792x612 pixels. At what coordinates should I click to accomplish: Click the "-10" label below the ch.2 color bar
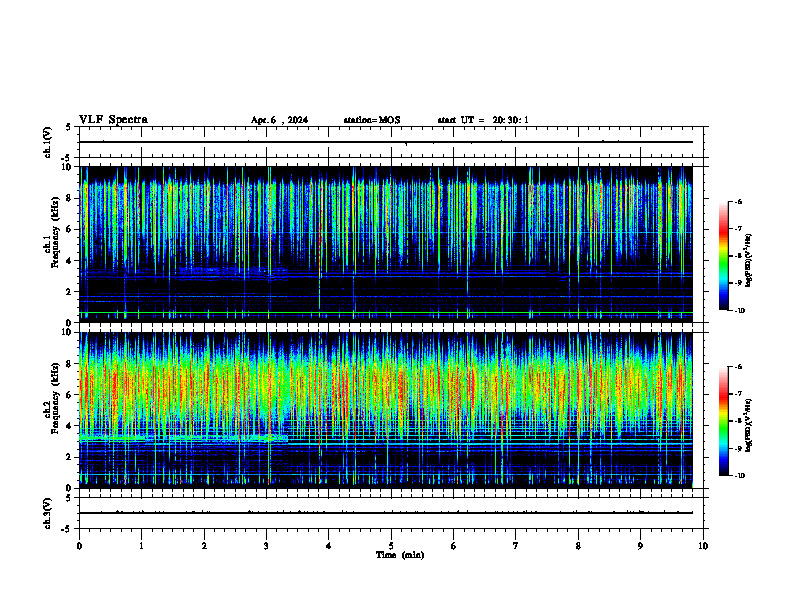click(x=739, y=476)
